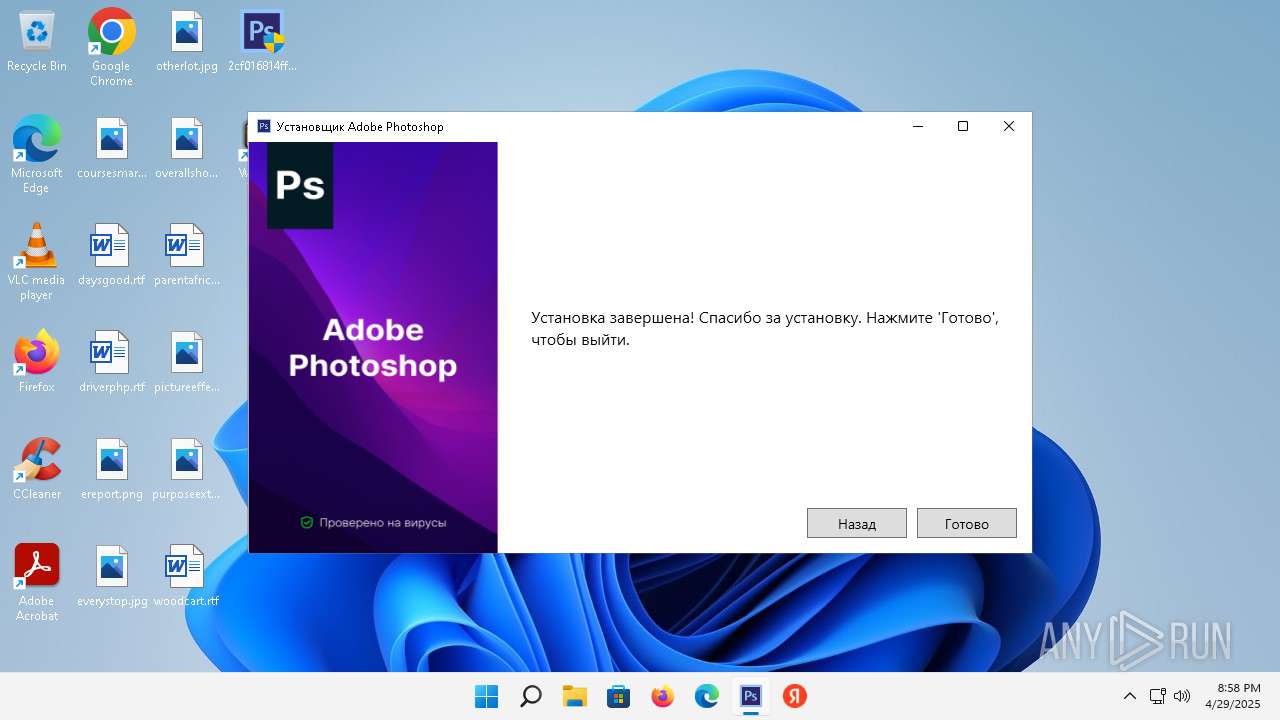The height and width of the screenshot is (720, 1280).
Task: Select daysgood.rtf document icon
Action: pos(111,256)
